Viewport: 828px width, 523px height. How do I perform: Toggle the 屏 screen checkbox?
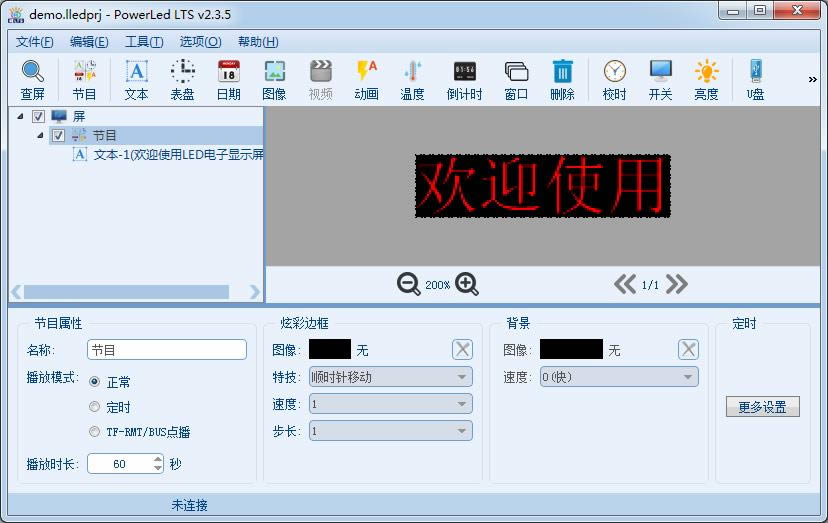(x=39, y=116)
